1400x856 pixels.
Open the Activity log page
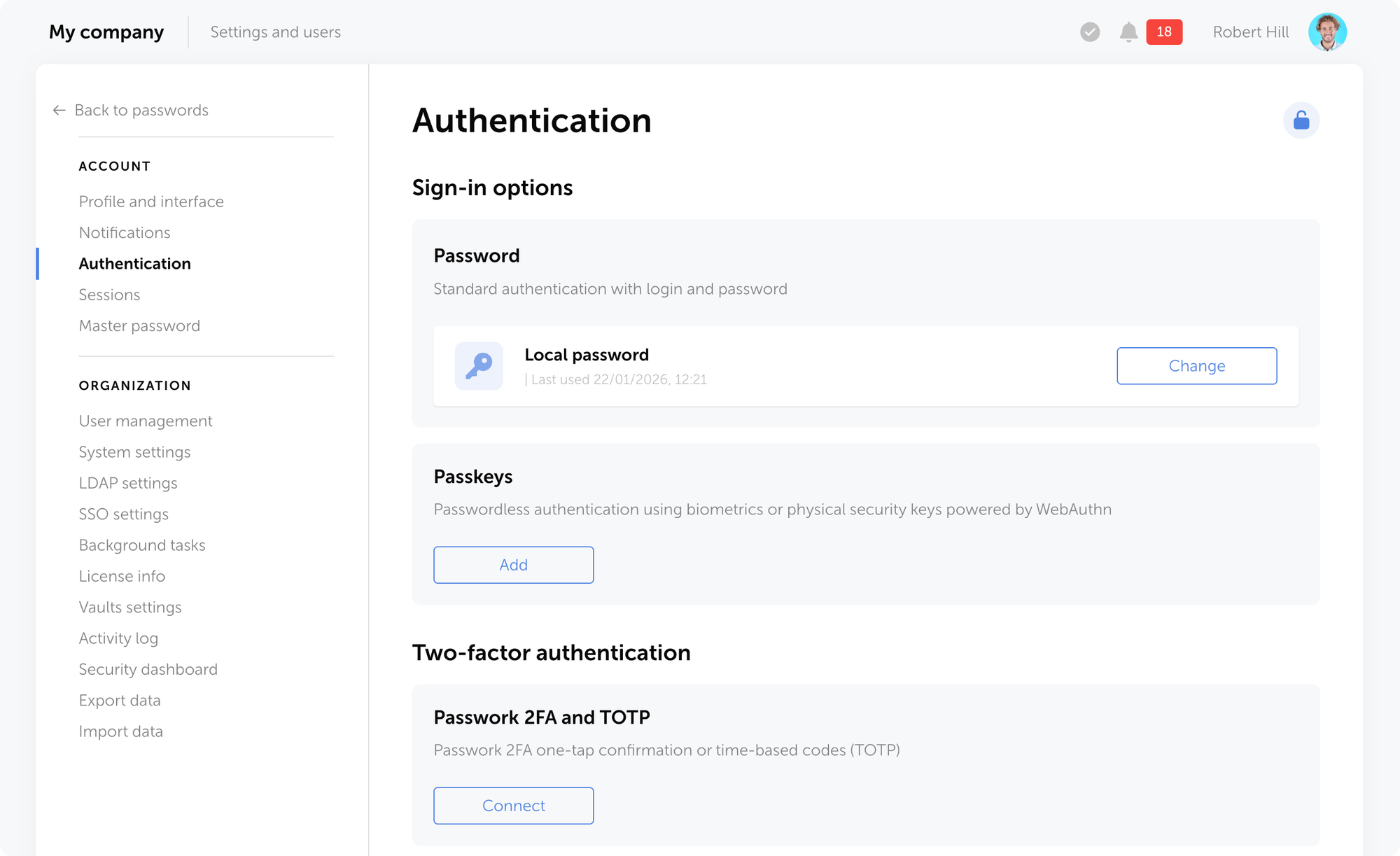(x=118, y=638)
